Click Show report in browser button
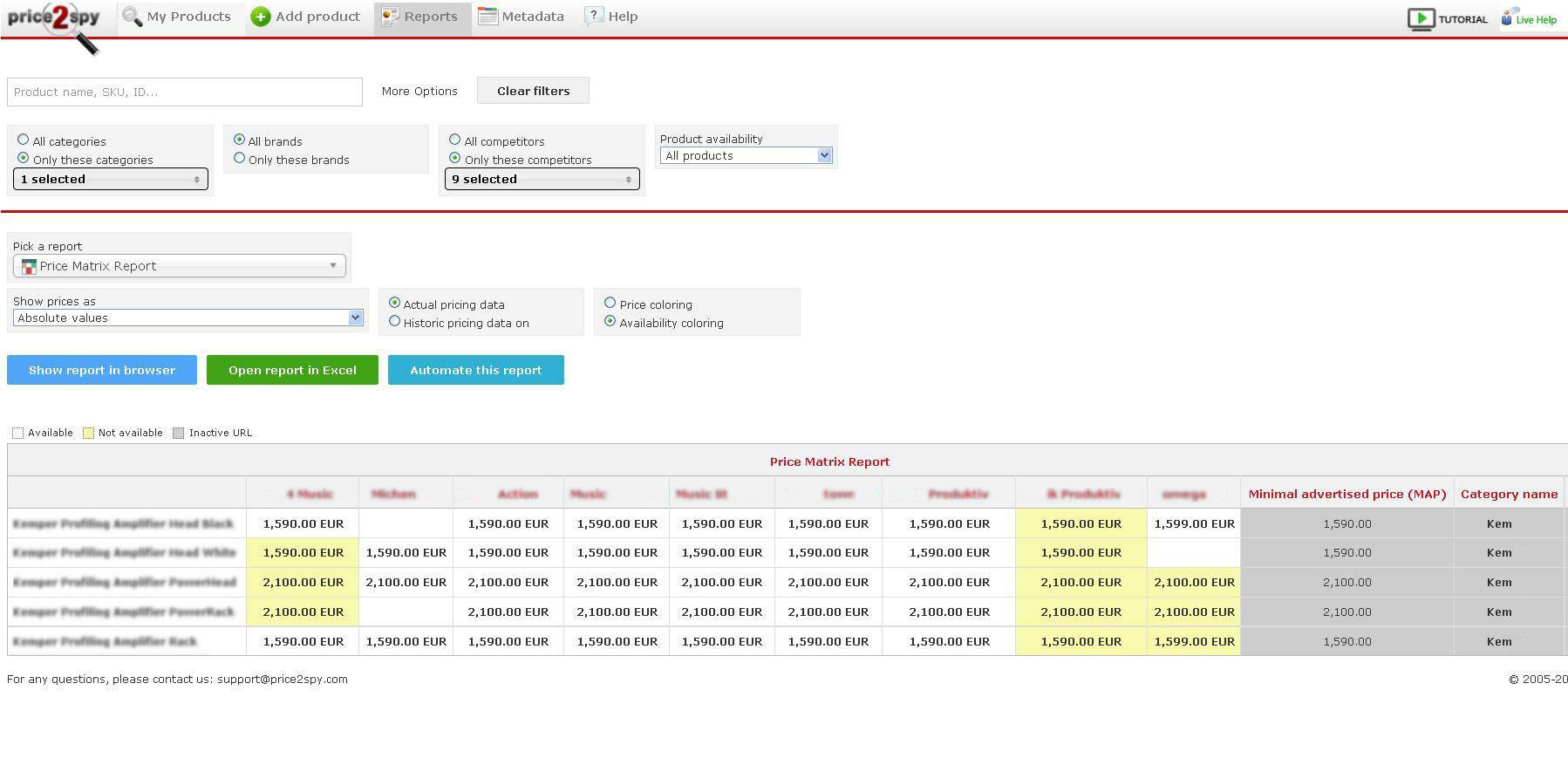Screen dimensions: 1568x779 coord(102,370)
